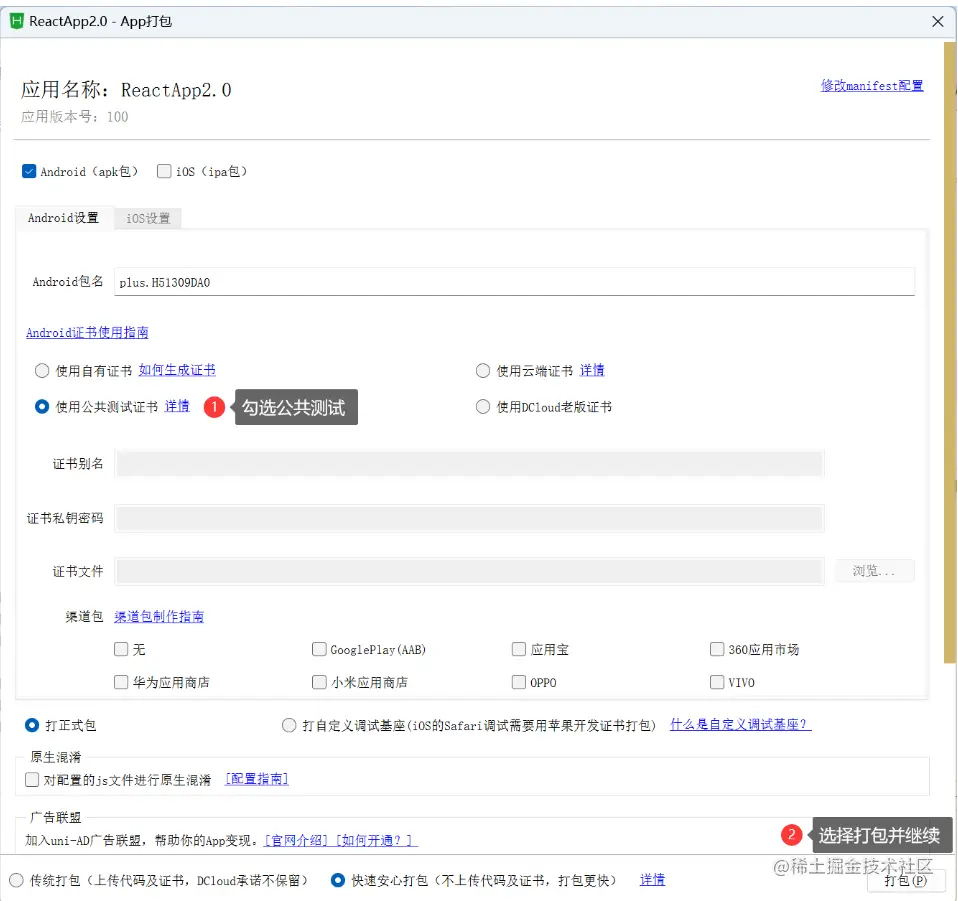The width and height of the screenshot is (958, 901).
Task: Open 详情 link next to 使用云端证书
Action: (592, 370)
